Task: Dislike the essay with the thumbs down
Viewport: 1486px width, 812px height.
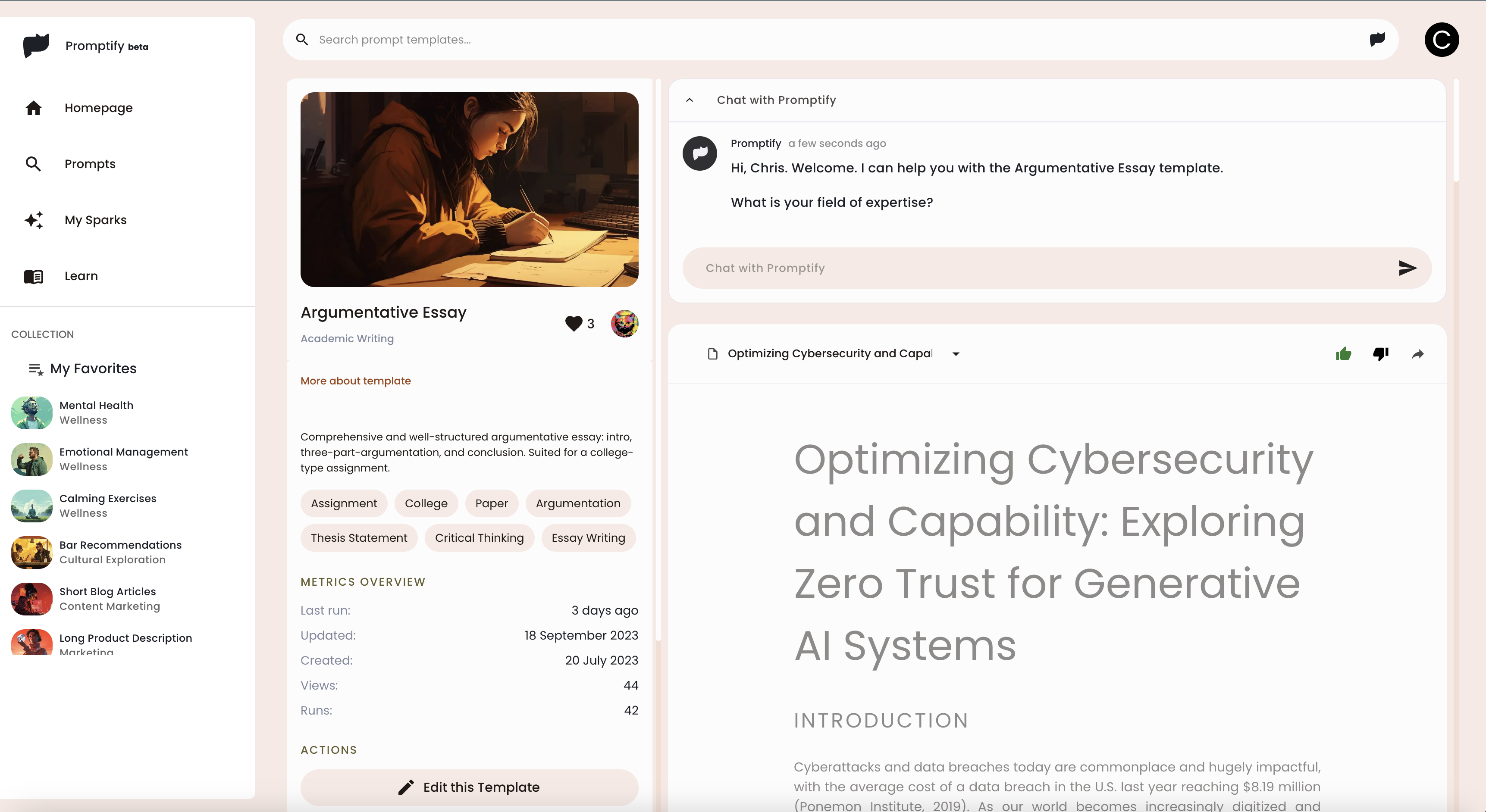Action: pyautogui.click(x=1380, y=354)
